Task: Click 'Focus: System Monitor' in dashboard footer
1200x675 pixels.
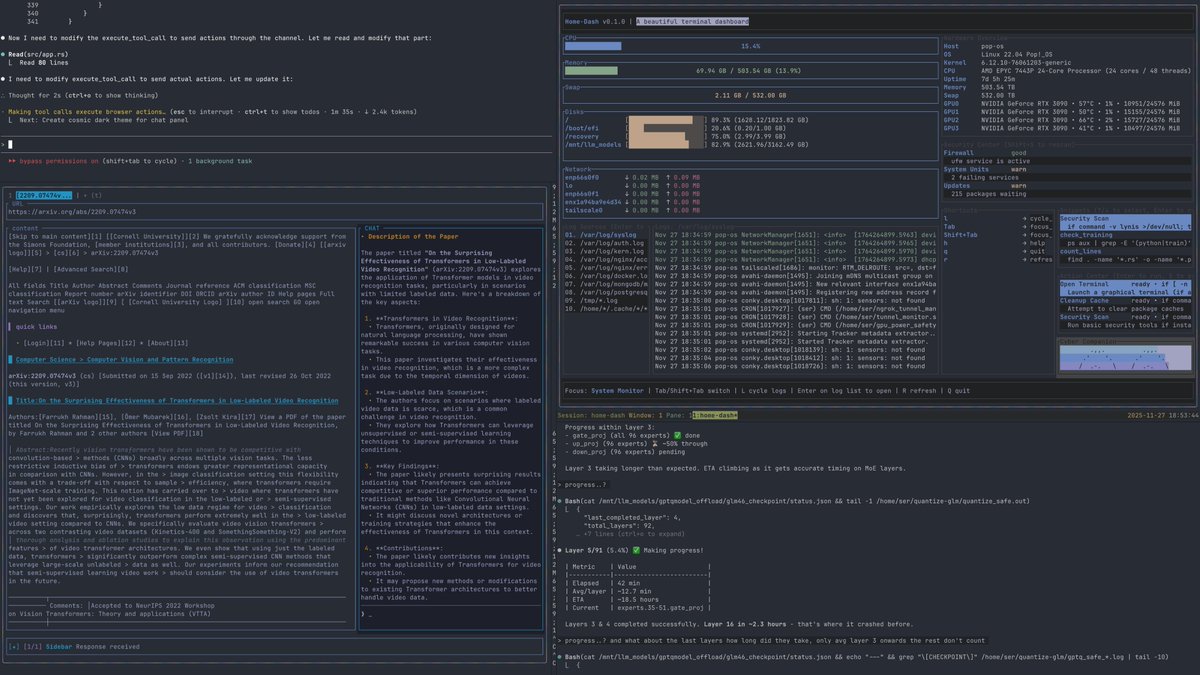Action: coord(604,391)
